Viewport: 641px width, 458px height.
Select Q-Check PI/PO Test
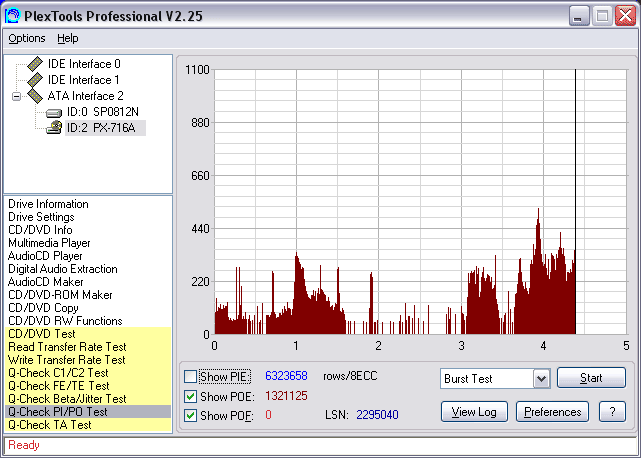pos(88,412)
